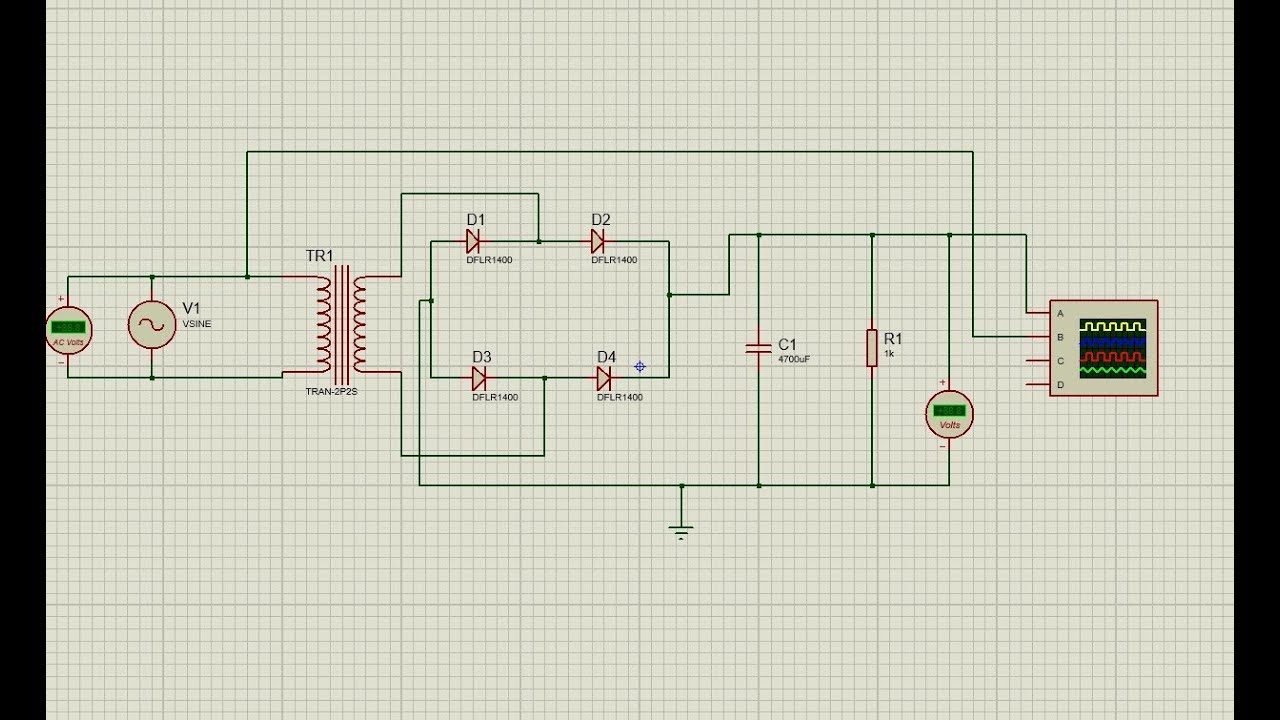The height and width of the screenshot is (720, 1280).
Task: Open the oscilloscope instrument
Action: coord(1104,348)
